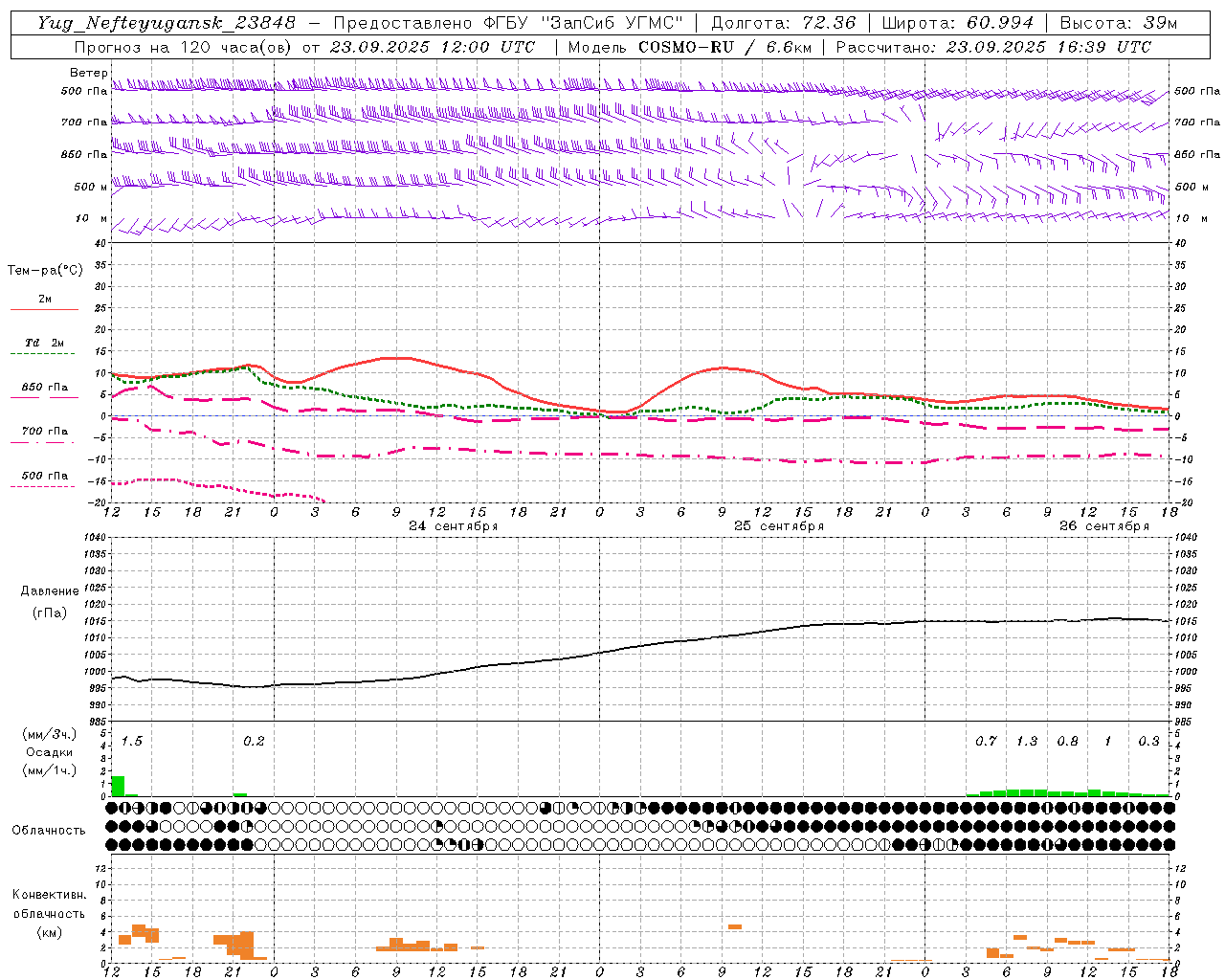Click the 'Высота: 39м' elevation text
The image size is (1225, 980).
coord(1119,23)
